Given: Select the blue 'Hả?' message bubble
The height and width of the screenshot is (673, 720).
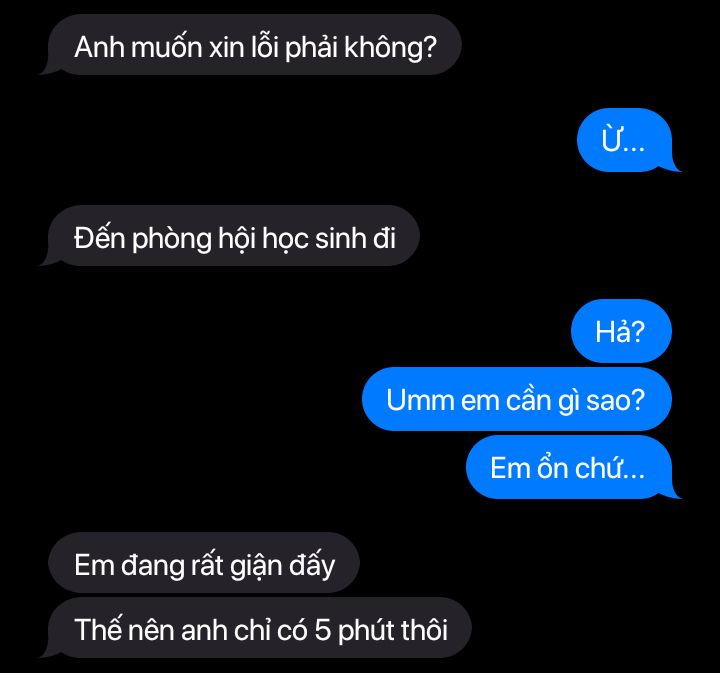Looking at the screenshot, I should click(x=621, y=331).
